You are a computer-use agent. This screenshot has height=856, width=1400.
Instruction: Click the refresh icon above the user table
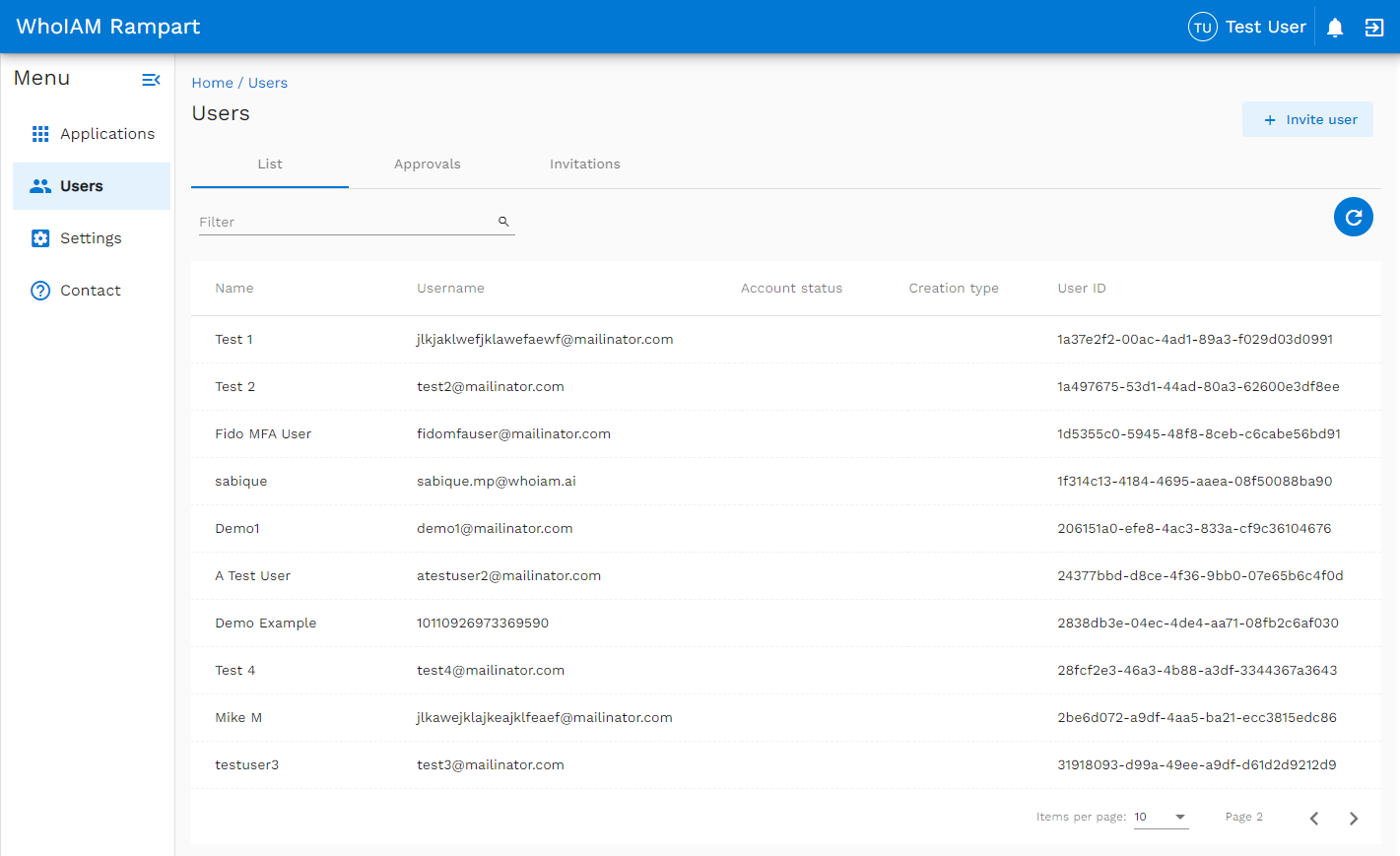pos(1353,217)
